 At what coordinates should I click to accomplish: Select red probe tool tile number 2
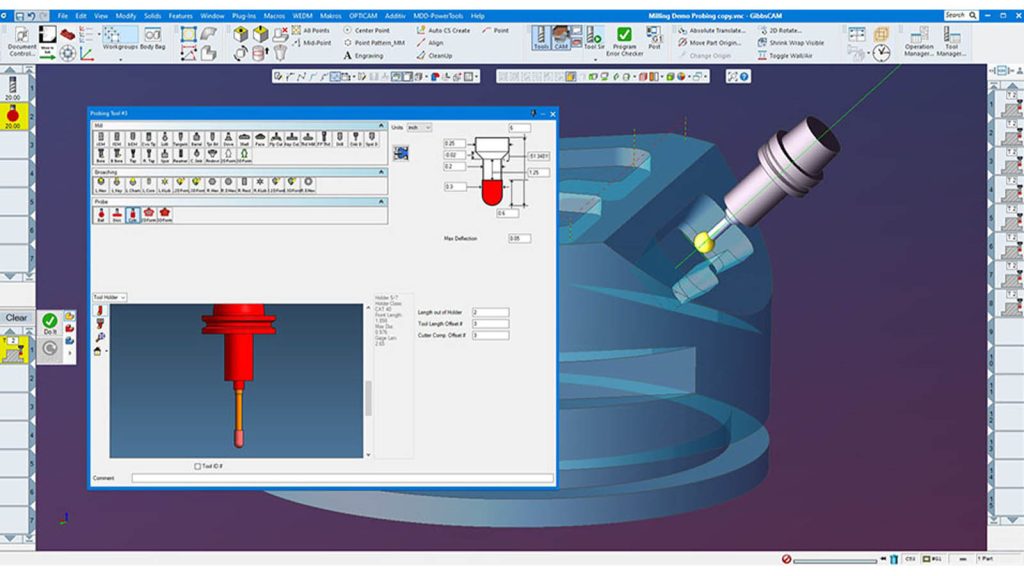click(x=13, y=116)
